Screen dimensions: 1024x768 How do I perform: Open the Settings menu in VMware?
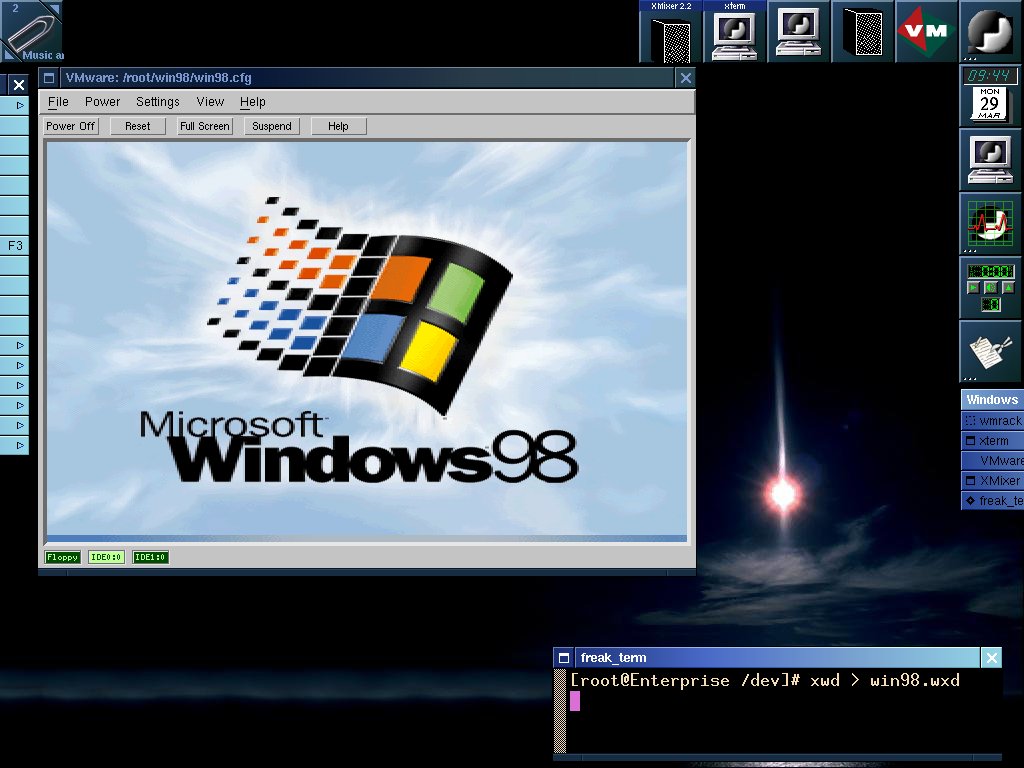[x=157, y=102]
